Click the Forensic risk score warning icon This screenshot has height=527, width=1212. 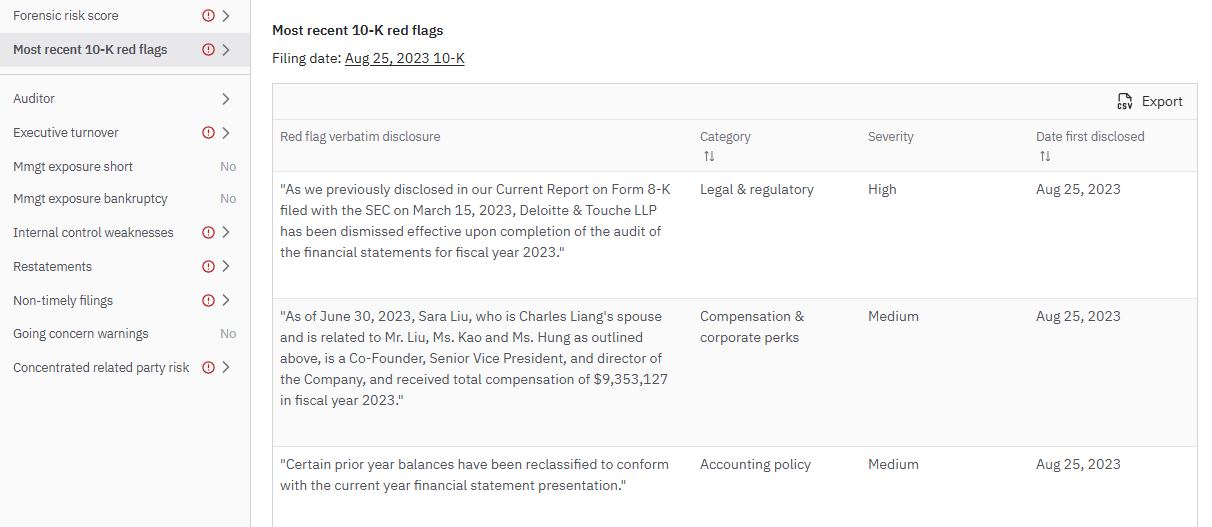tap(208, 16)
